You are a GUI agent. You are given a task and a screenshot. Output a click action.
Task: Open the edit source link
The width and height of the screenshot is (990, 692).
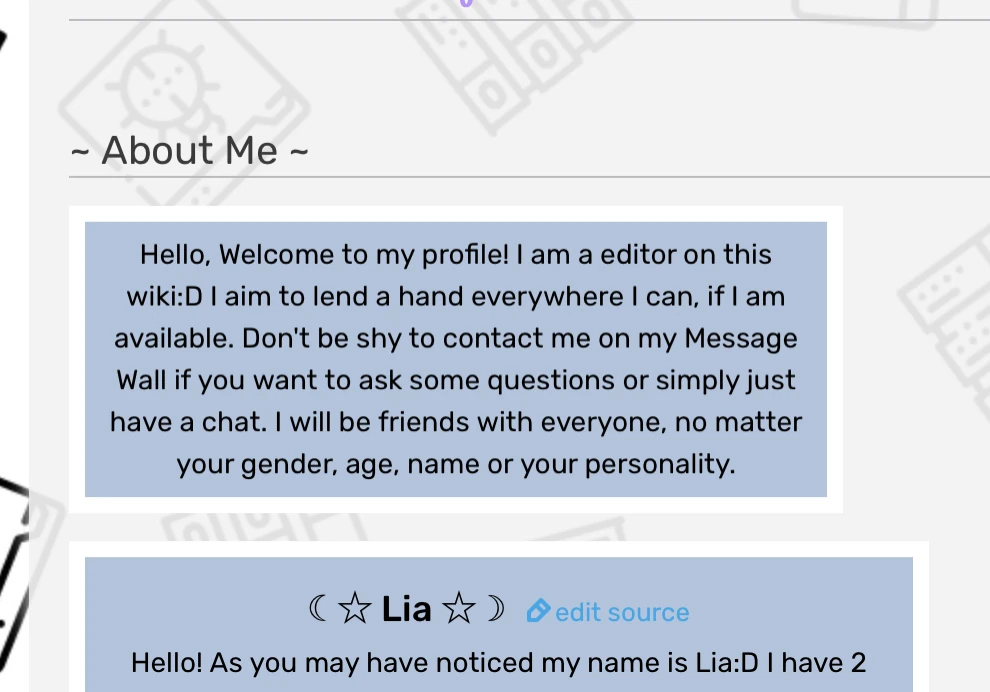point(621,612)
